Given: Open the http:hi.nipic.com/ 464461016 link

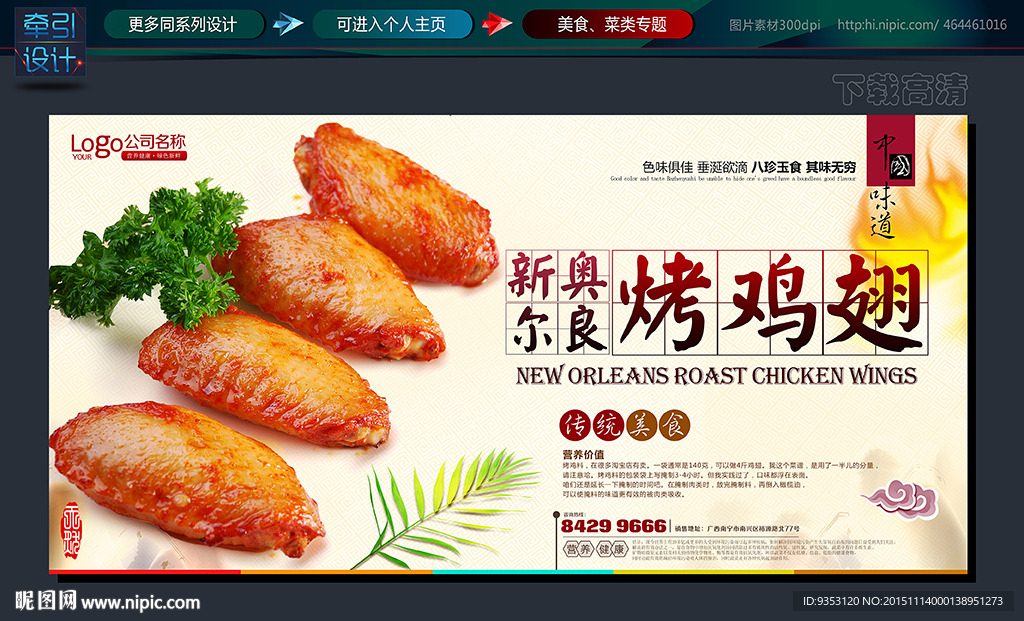Looking at the screenshot, I should pyautogui.click(x=922, y=25).
